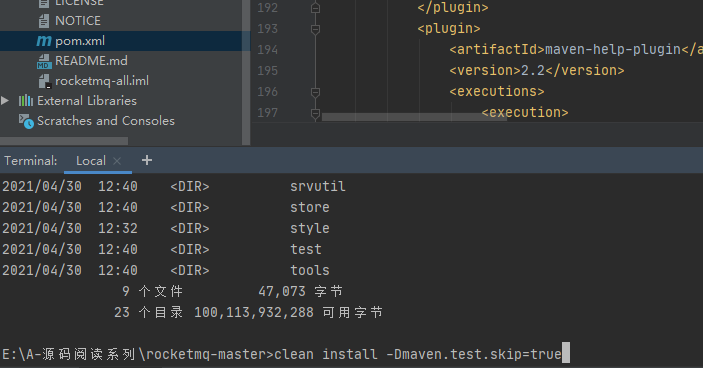The width and height of the screenshot is (703, 368).
Task: Toggle the fold marker at line 192
Action: coord(315,8)
